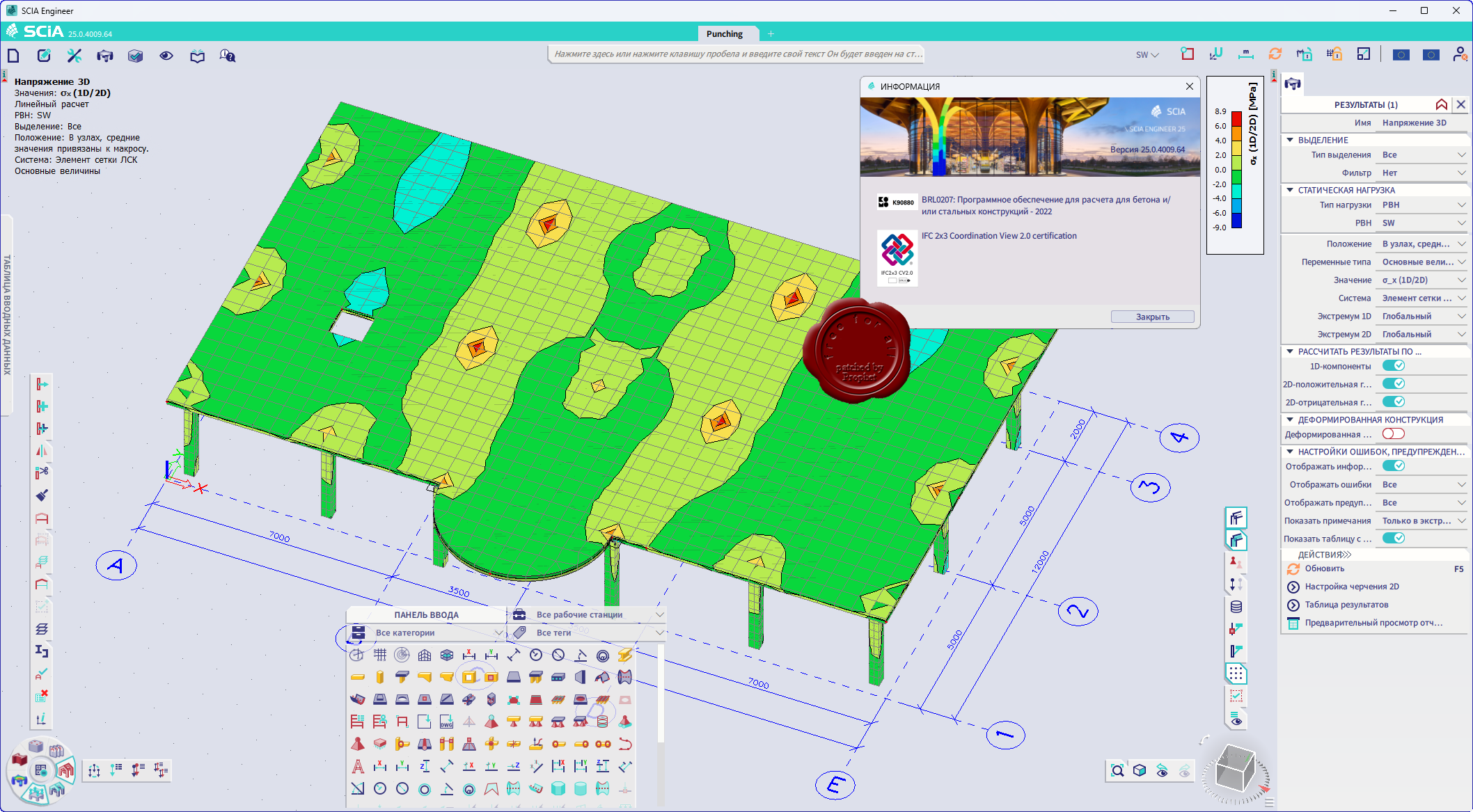Open the Положение dropdown
This screenshot has height=812, width=1473.
coord(1423,244)
